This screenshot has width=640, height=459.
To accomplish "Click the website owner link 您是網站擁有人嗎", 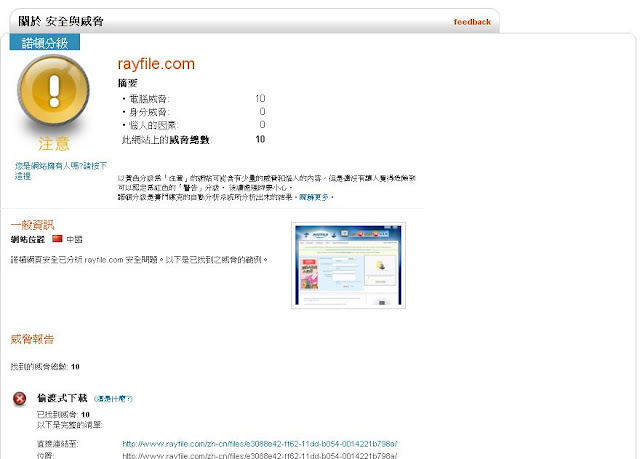I will pos(61,171).
